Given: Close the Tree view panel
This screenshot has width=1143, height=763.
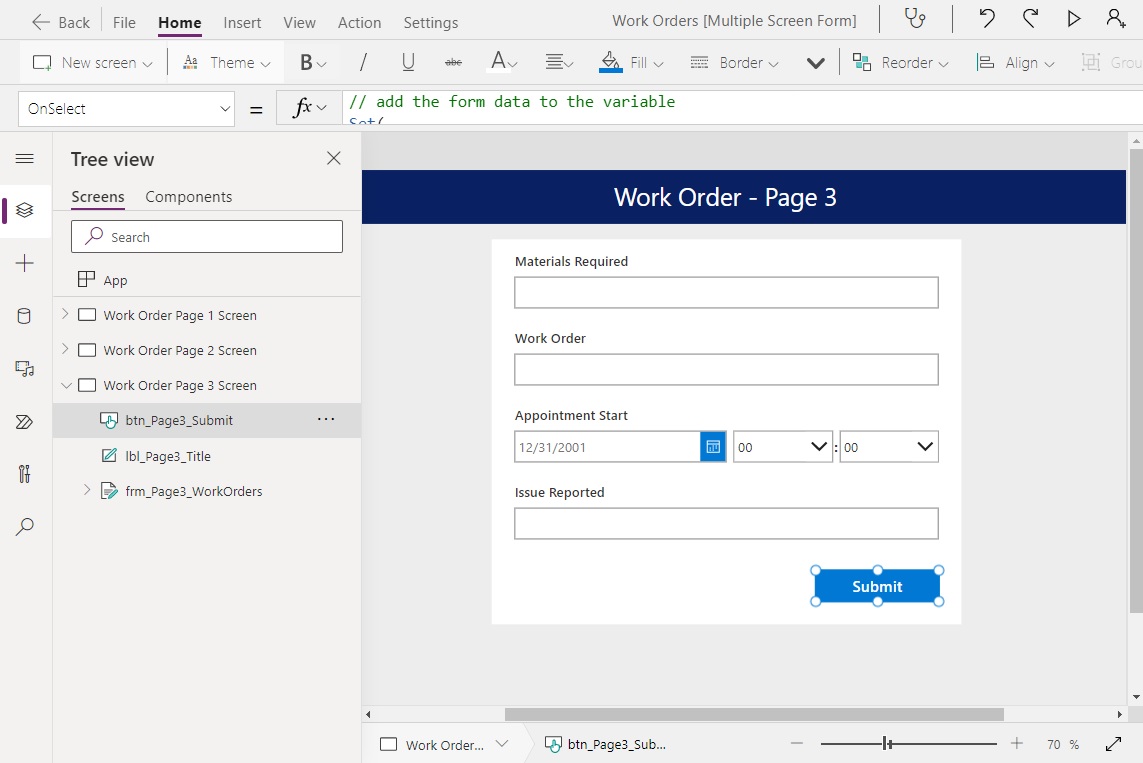Looking at the screenshot, I should (333, 158).
